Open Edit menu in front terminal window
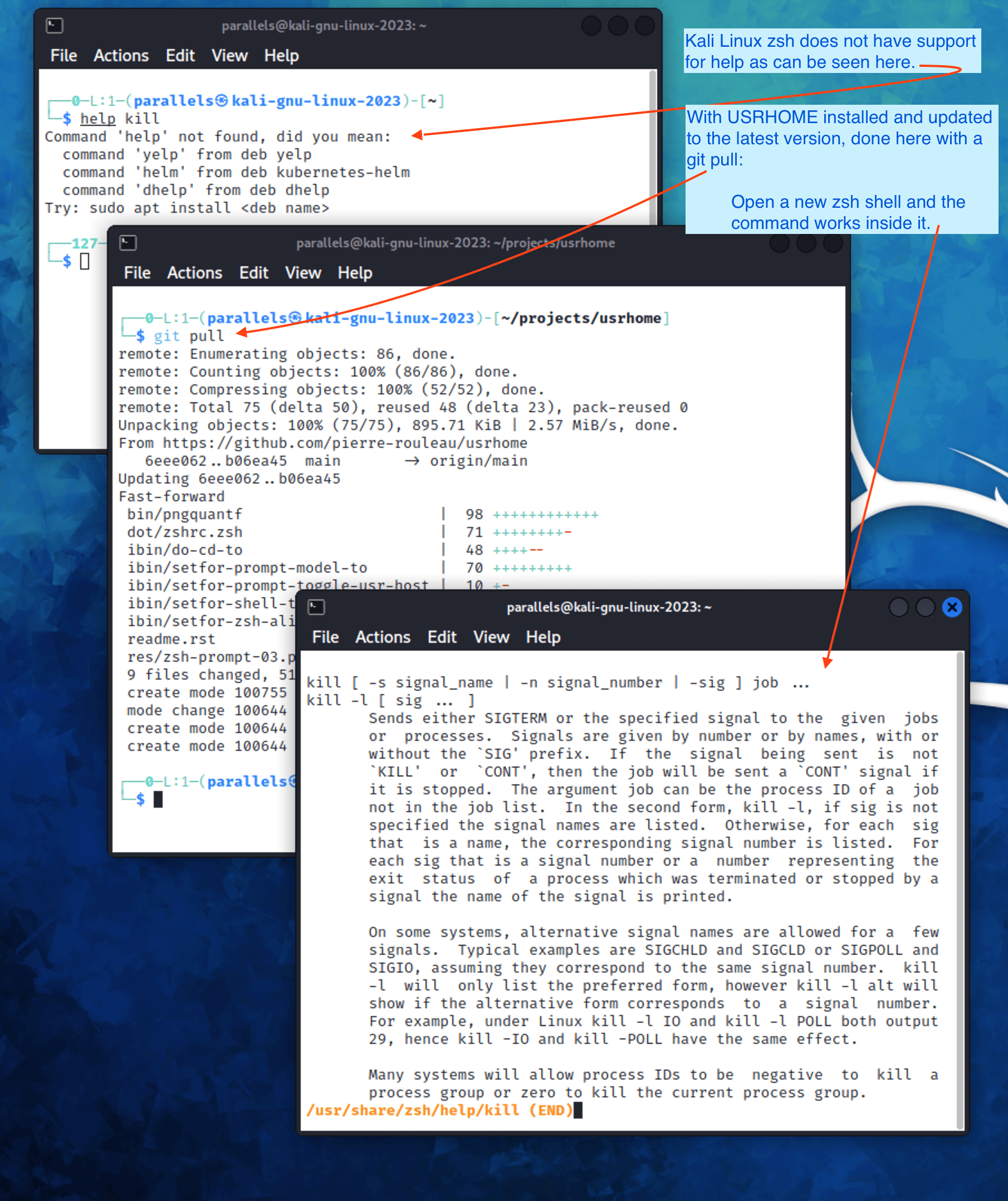 point(442,637)
